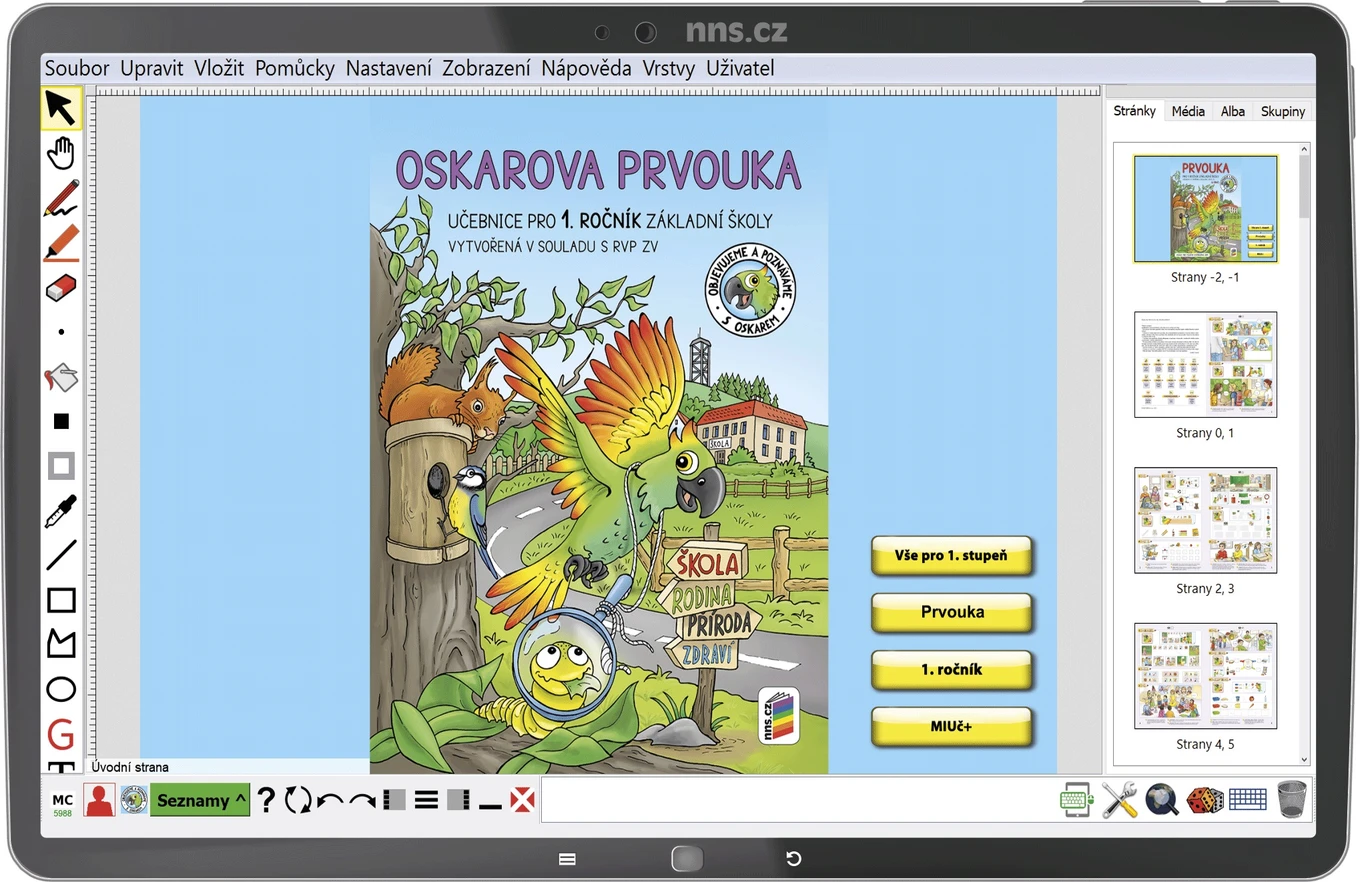Select the eyedropper color picker tool
Screen dimensions: 1360x882
(61, 511)
